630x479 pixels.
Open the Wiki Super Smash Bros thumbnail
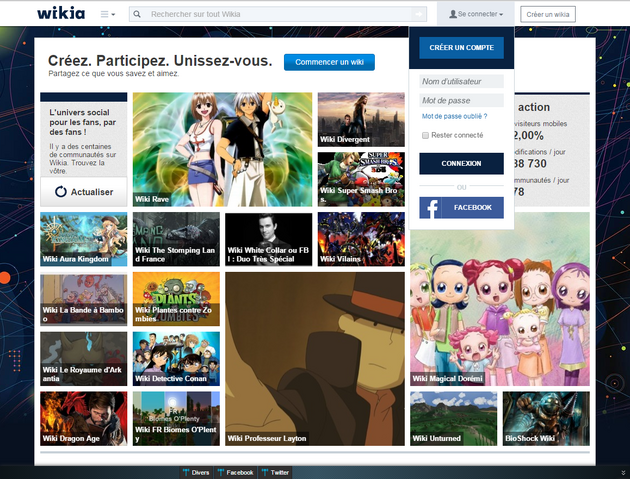click(x=361, y=179)
